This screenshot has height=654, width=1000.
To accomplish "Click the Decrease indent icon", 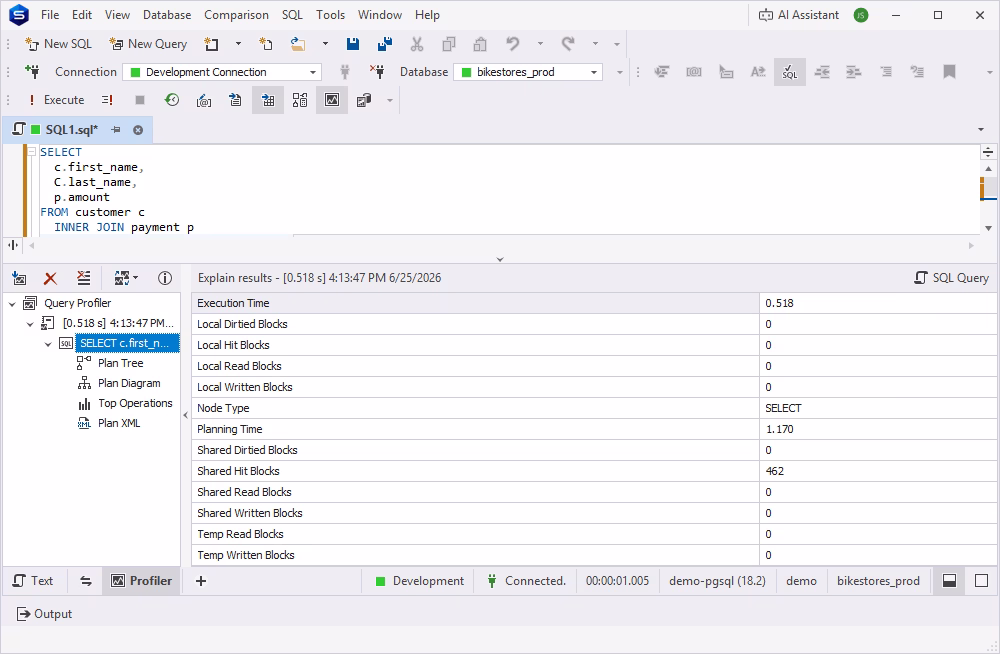I will [x=821, y=72].
